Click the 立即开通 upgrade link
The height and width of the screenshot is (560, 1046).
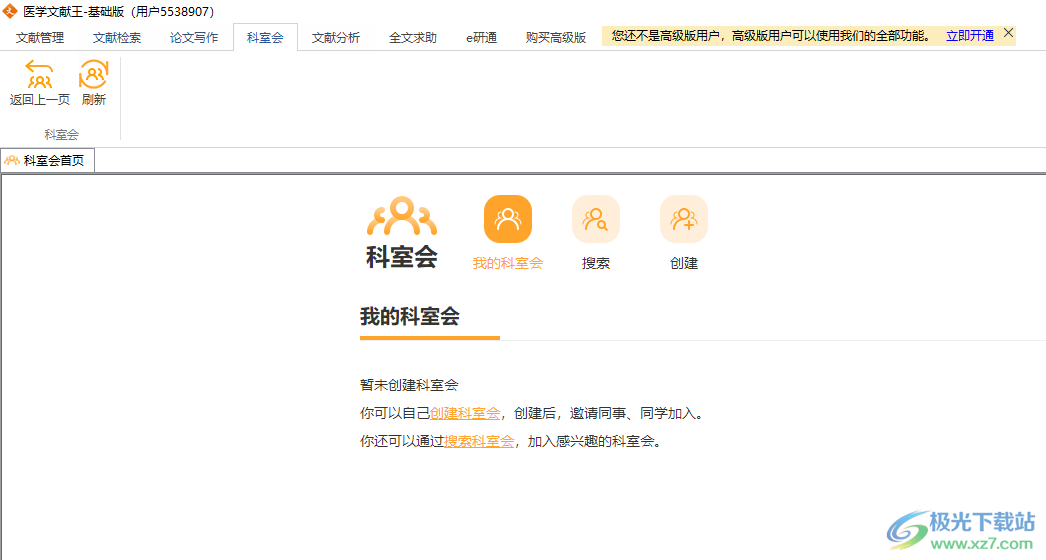pyautogui.click(x=969, y=35)
